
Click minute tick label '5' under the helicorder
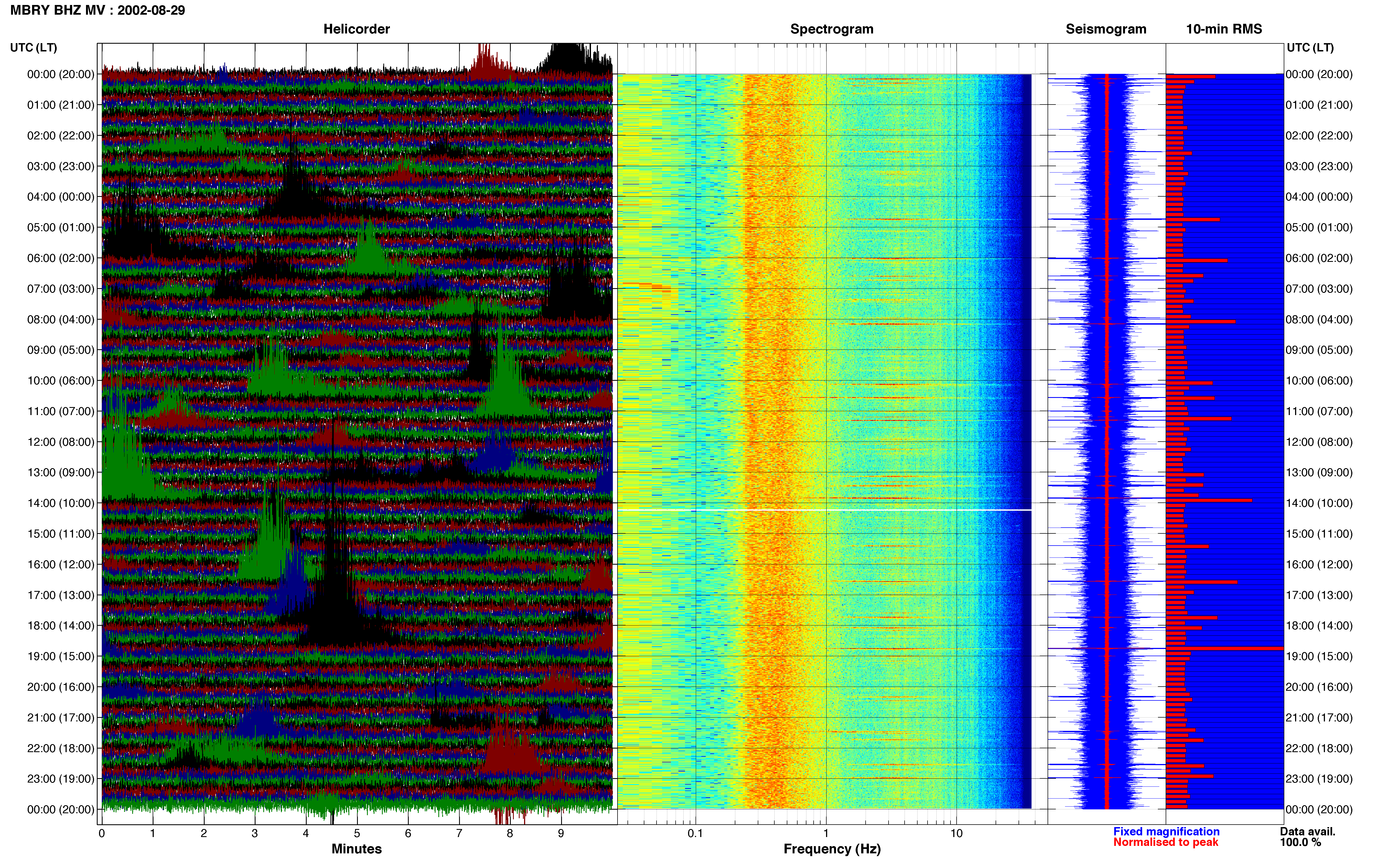357,833
